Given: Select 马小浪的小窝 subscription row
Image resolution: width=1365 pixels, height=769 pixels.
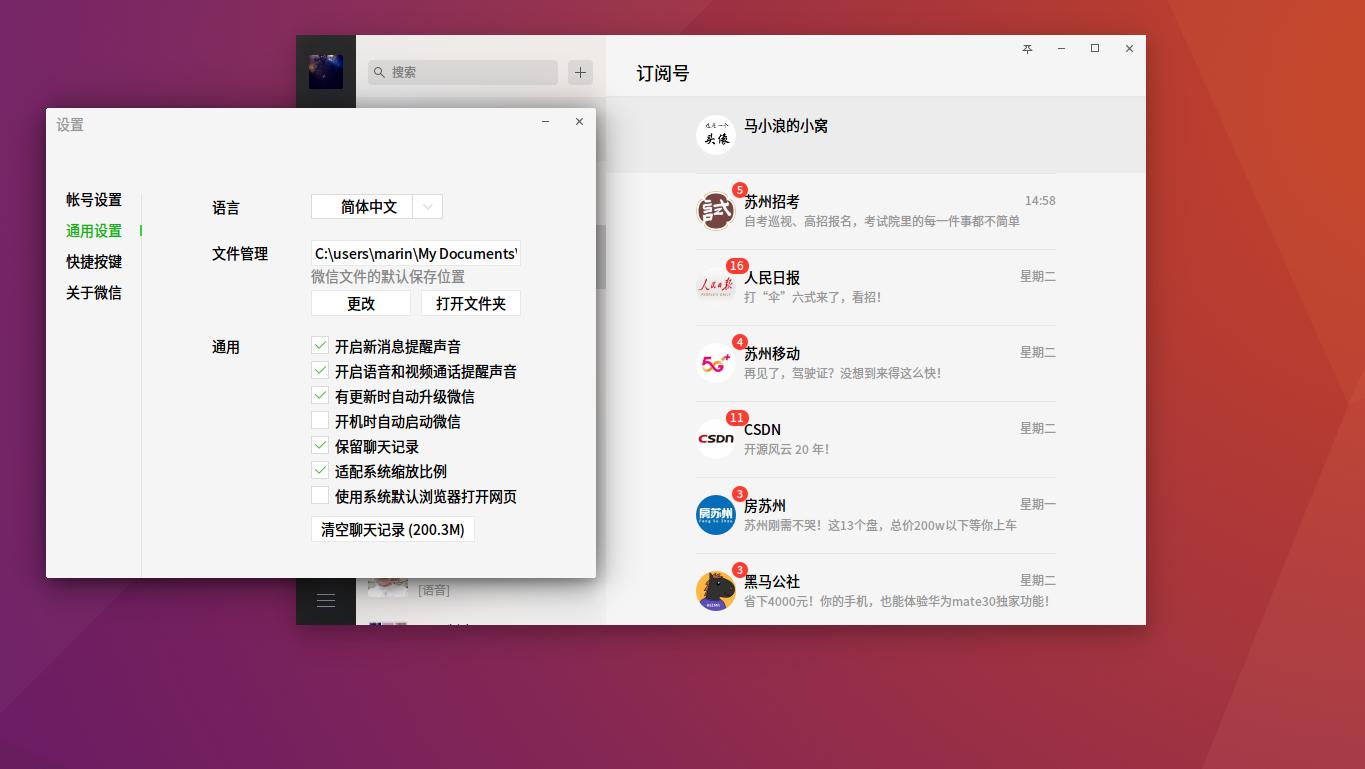Looking at the screenshot, I should click(876, 135).
